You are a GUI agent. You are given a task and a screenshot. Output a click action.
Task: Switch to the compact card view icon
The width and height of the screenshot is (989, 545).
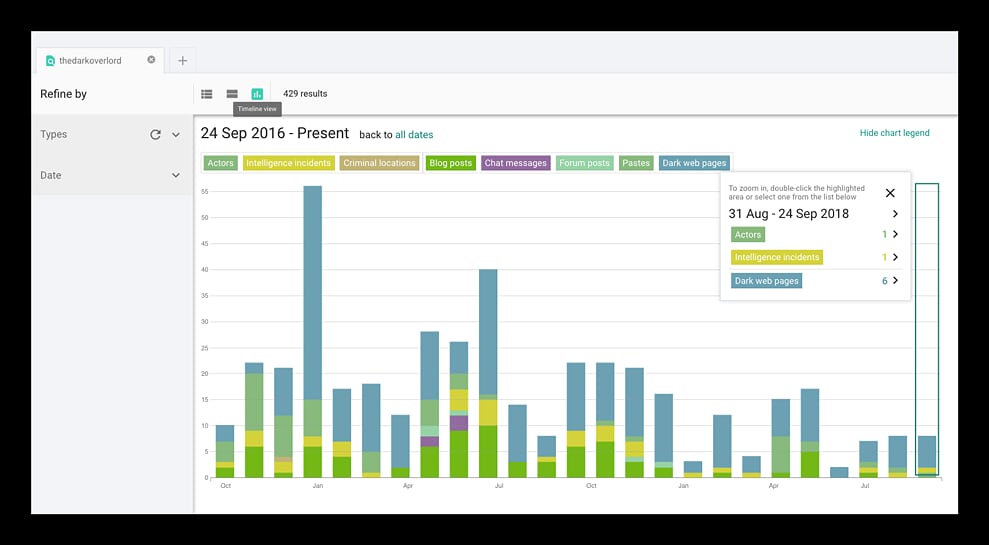click(x=232, y=94)
